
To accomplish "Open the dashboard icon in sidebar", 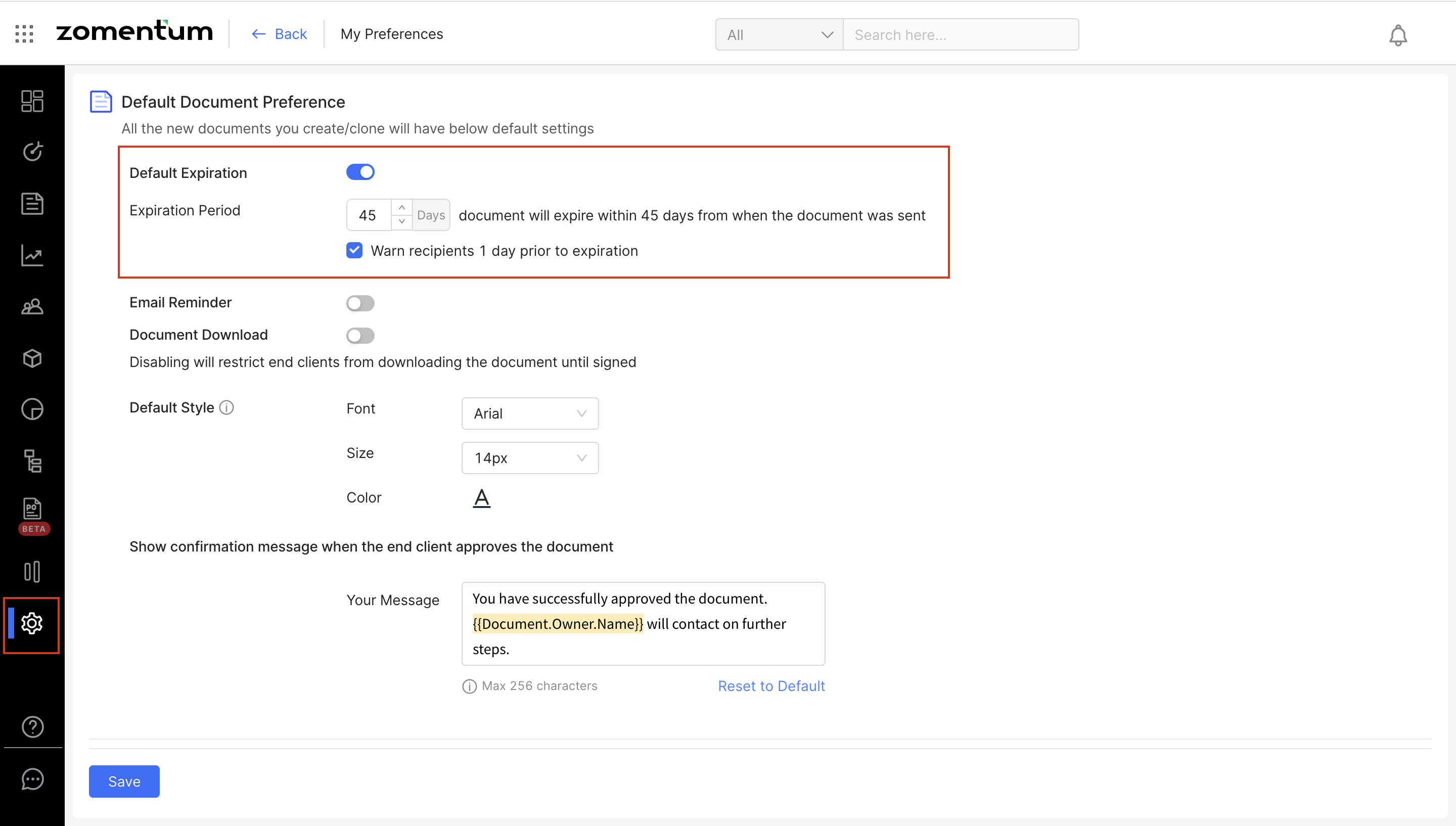I will coord(32,101).
